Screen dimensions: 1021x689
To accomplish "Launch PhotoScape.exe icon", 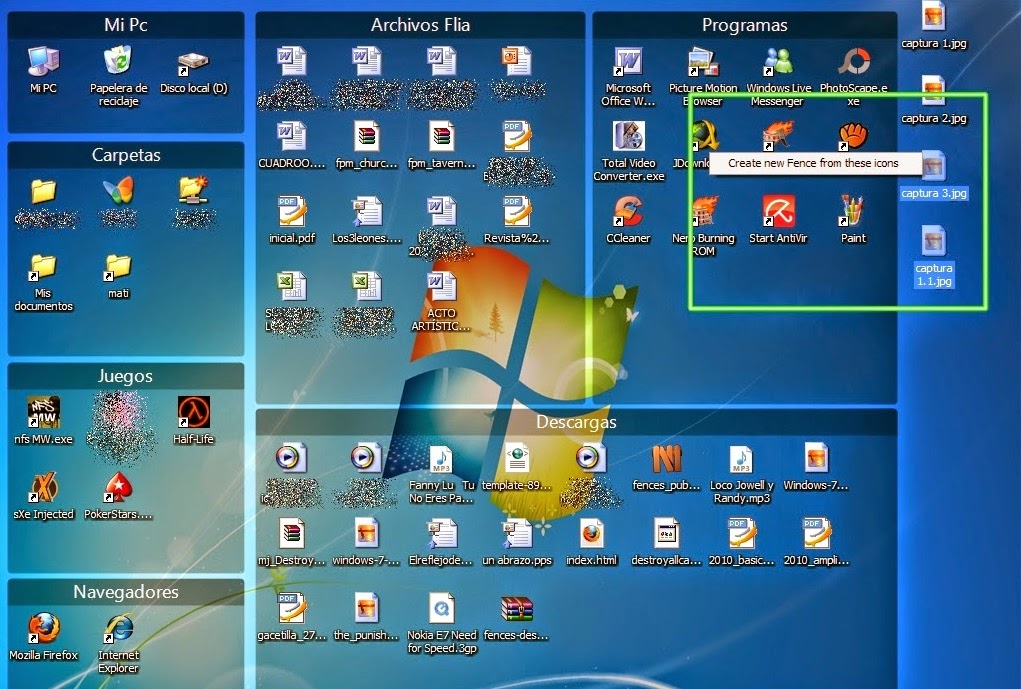I will coord(854,63).
